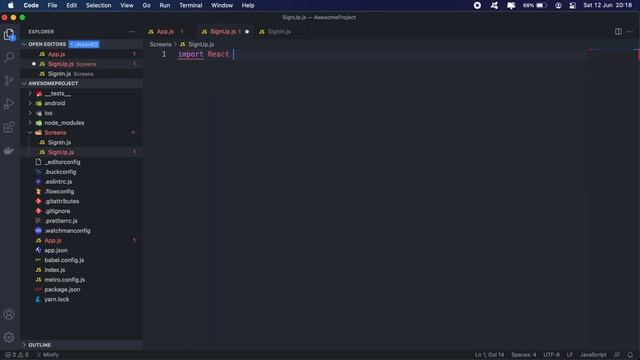The image size is (640, 360).
Task: Expand the ios folder
Action: (x=30, y=113)
